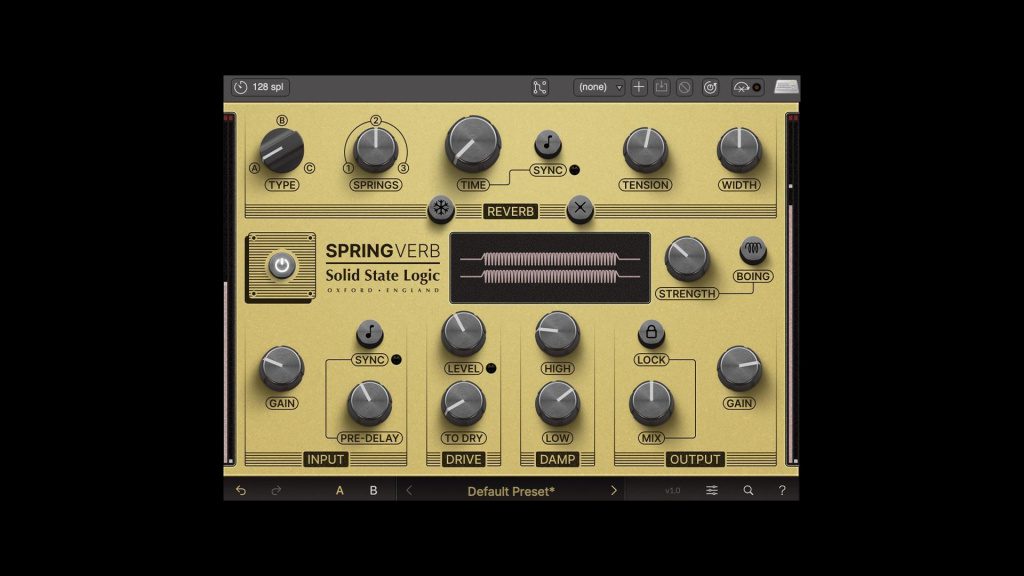
Task: Toggle the SpringVerb power button
Action: coord(281,264)
